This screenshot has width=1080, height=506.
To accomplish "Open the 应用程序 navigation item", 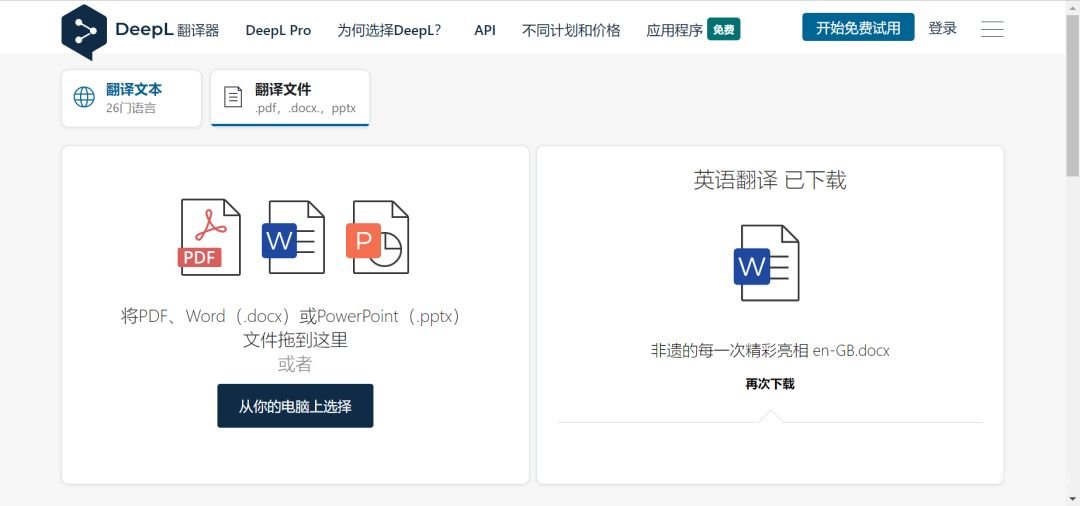I will click(674, 30).
